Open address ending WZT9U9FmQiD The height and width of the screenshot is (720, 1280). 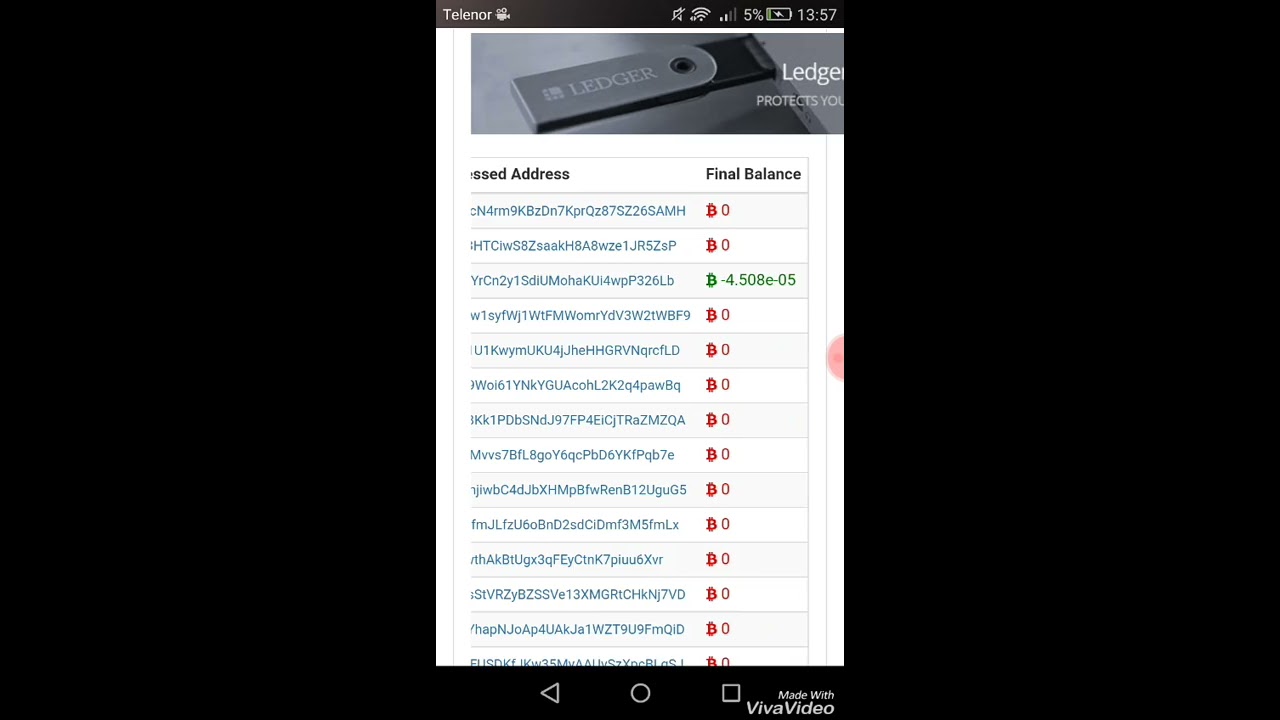(577, 630)
